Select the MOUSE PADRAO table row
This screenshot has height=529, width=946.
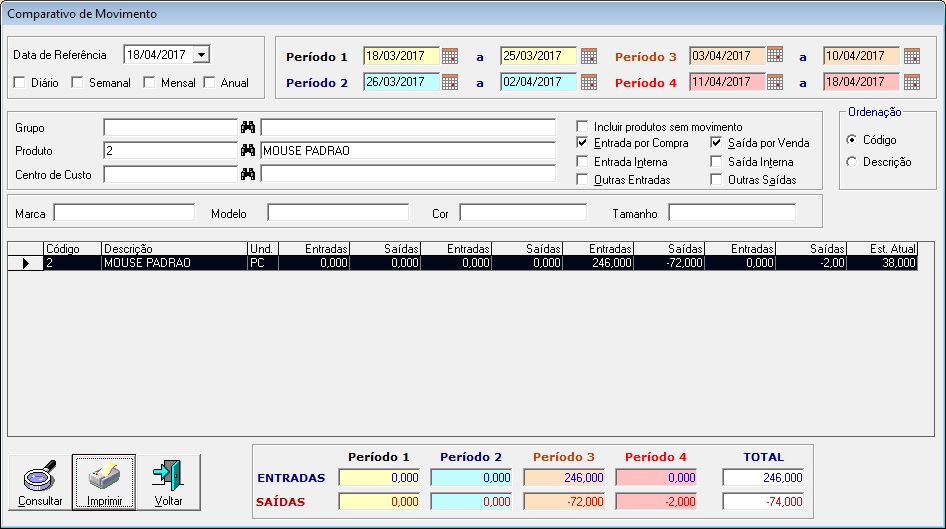click(x=172, y=263)
